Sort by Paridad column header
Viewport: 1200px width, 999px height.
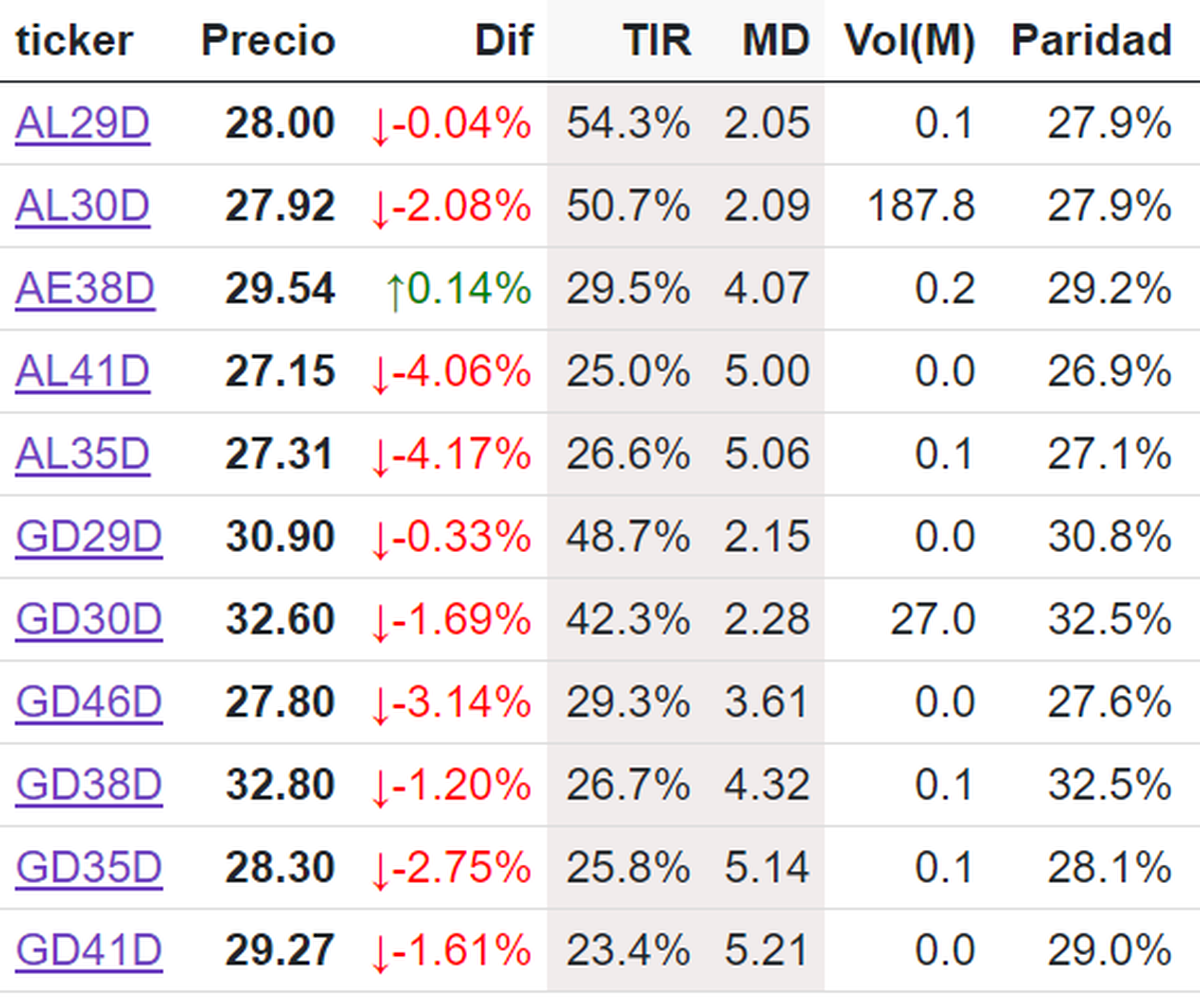click(1091, 41)
